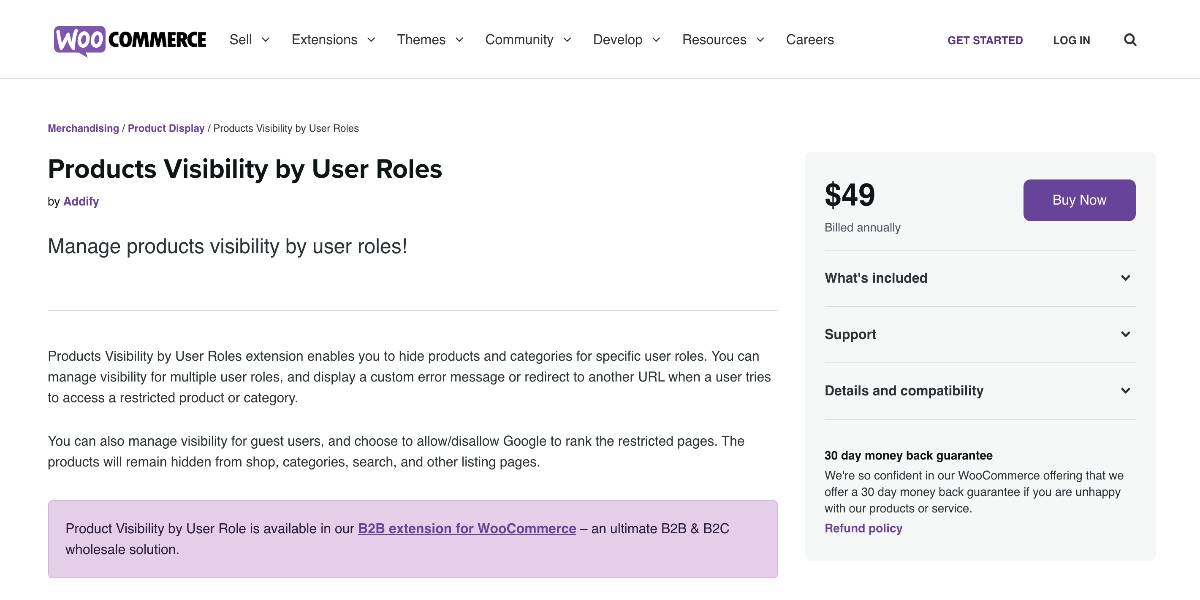Click the Sell dropdown chevron

click(x=265, y=40)
